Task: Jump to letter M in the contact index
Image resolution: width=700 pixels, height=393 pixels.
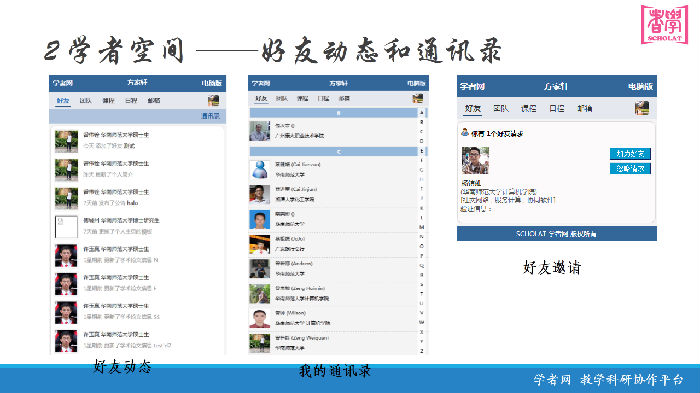Action: (421, 227)
